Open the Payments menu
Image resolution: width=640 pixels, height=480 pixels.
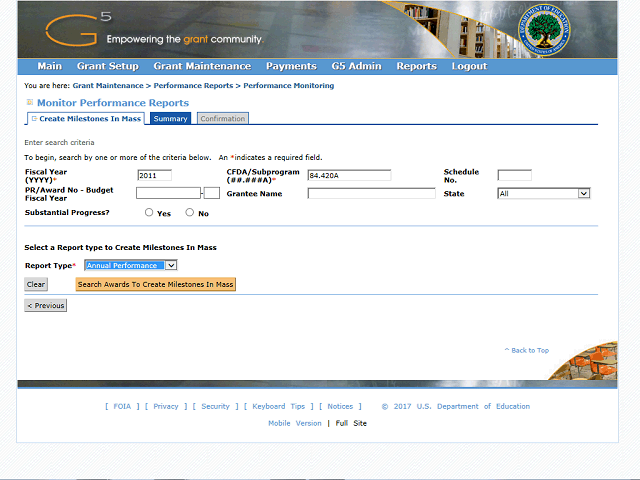tap(291, 66)
